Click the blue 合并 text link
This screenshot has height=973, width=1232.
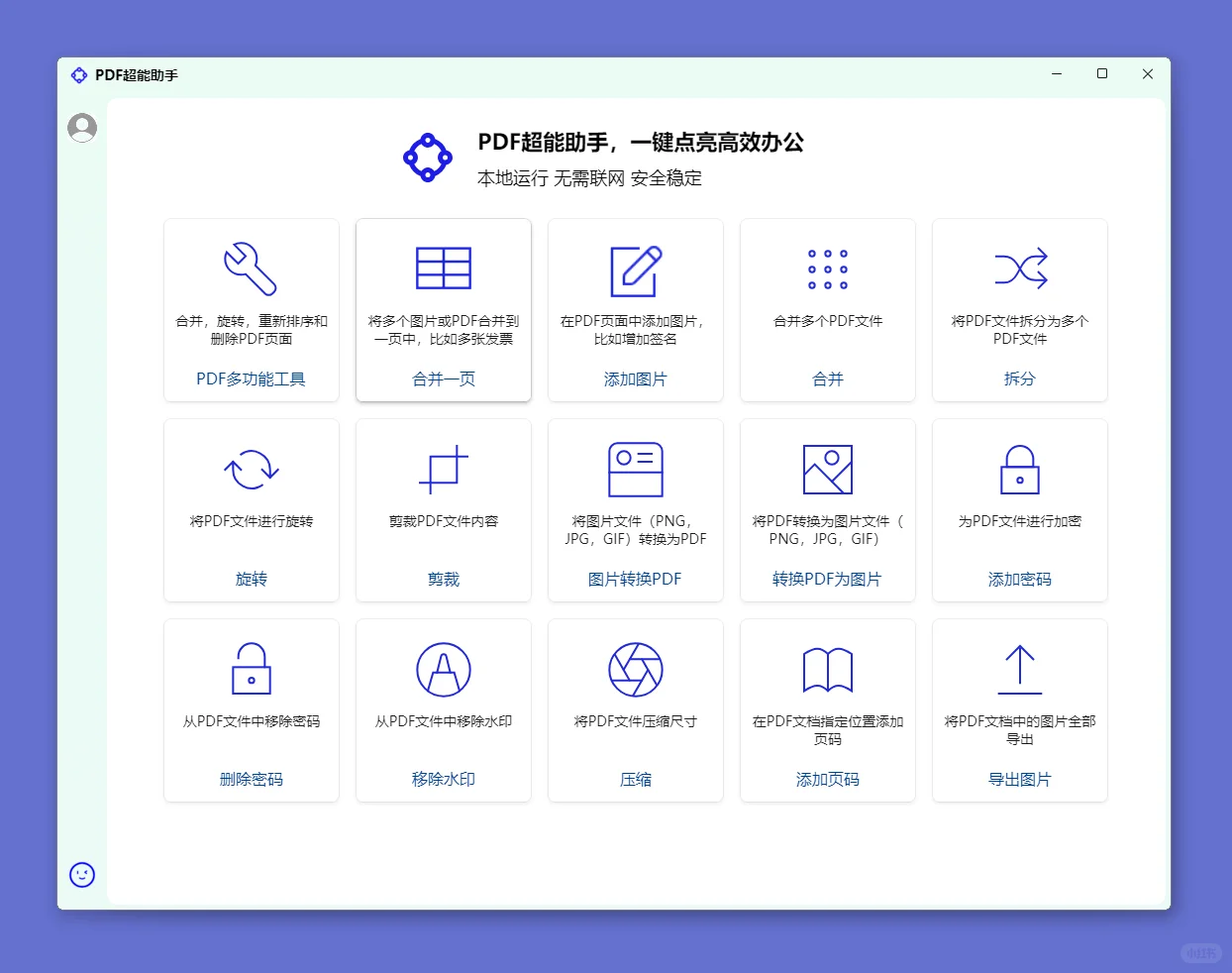(827, 378)
